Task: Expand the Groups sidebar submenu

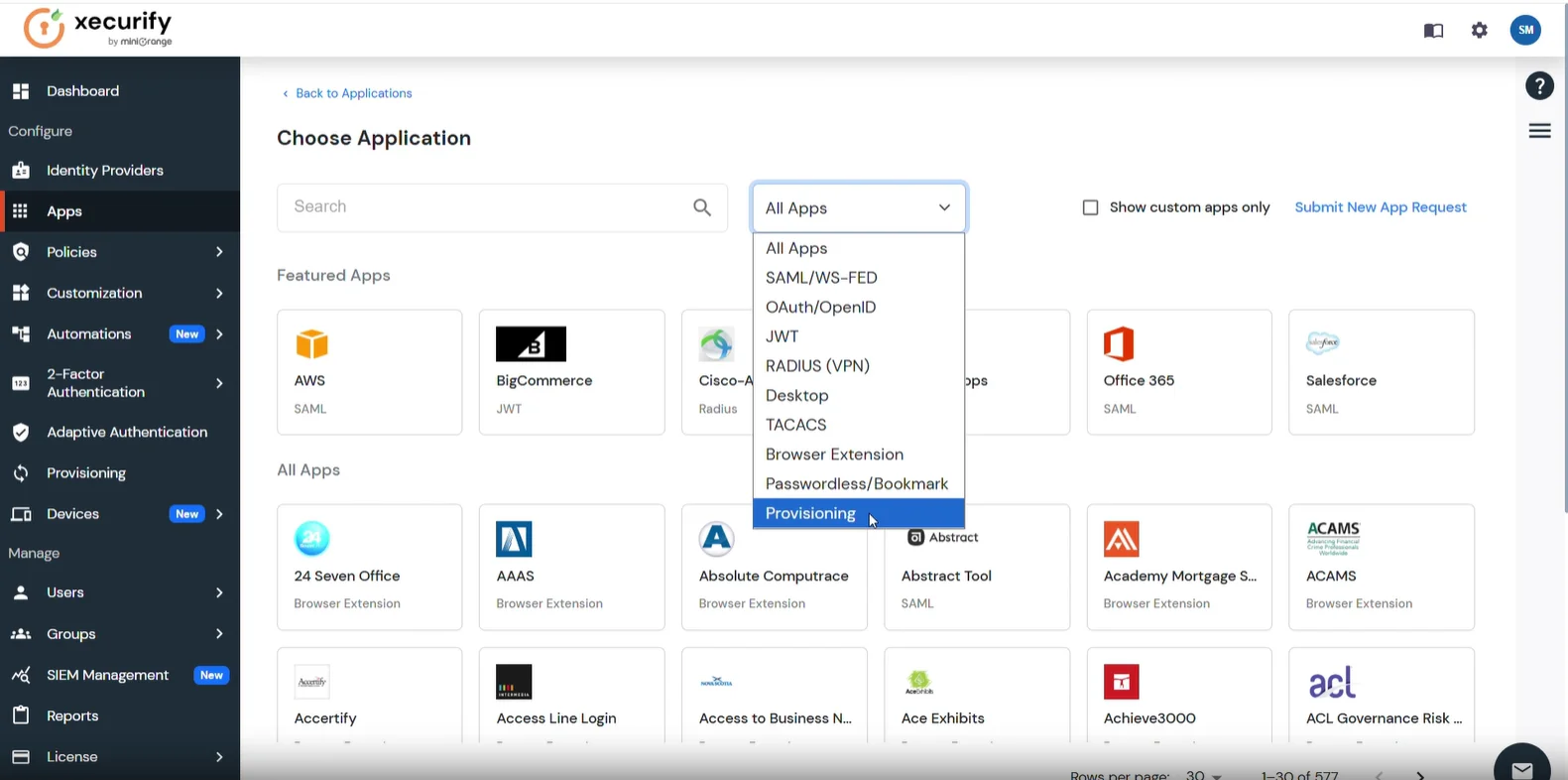Action: tap(219, 633)
